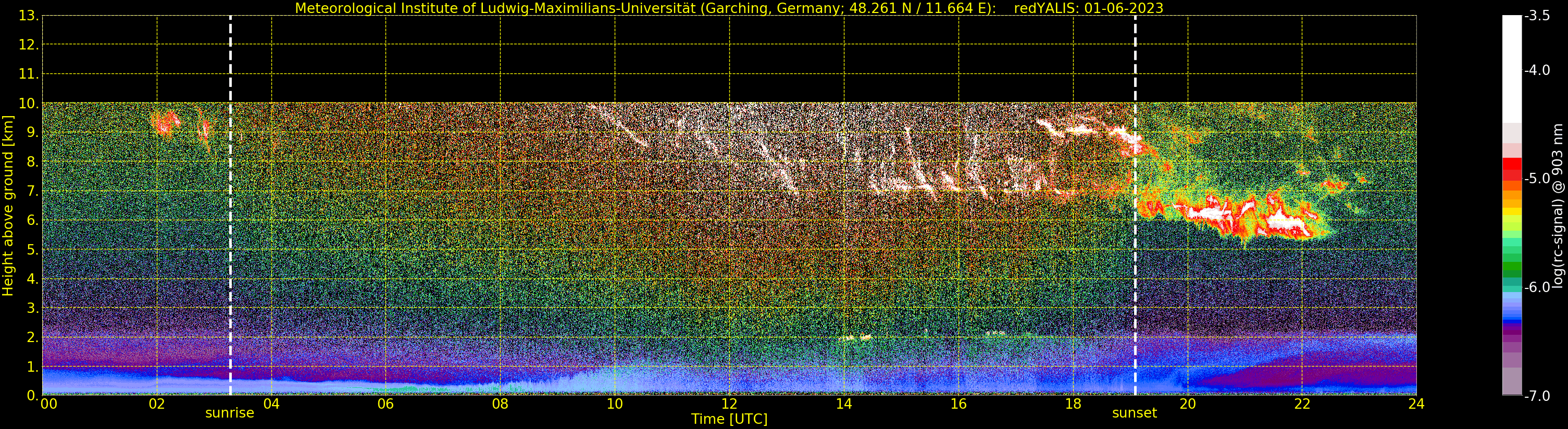Click the white dashed sunset marker line
This screenshot has width=1568, height=429.
tap(1135, 206)
